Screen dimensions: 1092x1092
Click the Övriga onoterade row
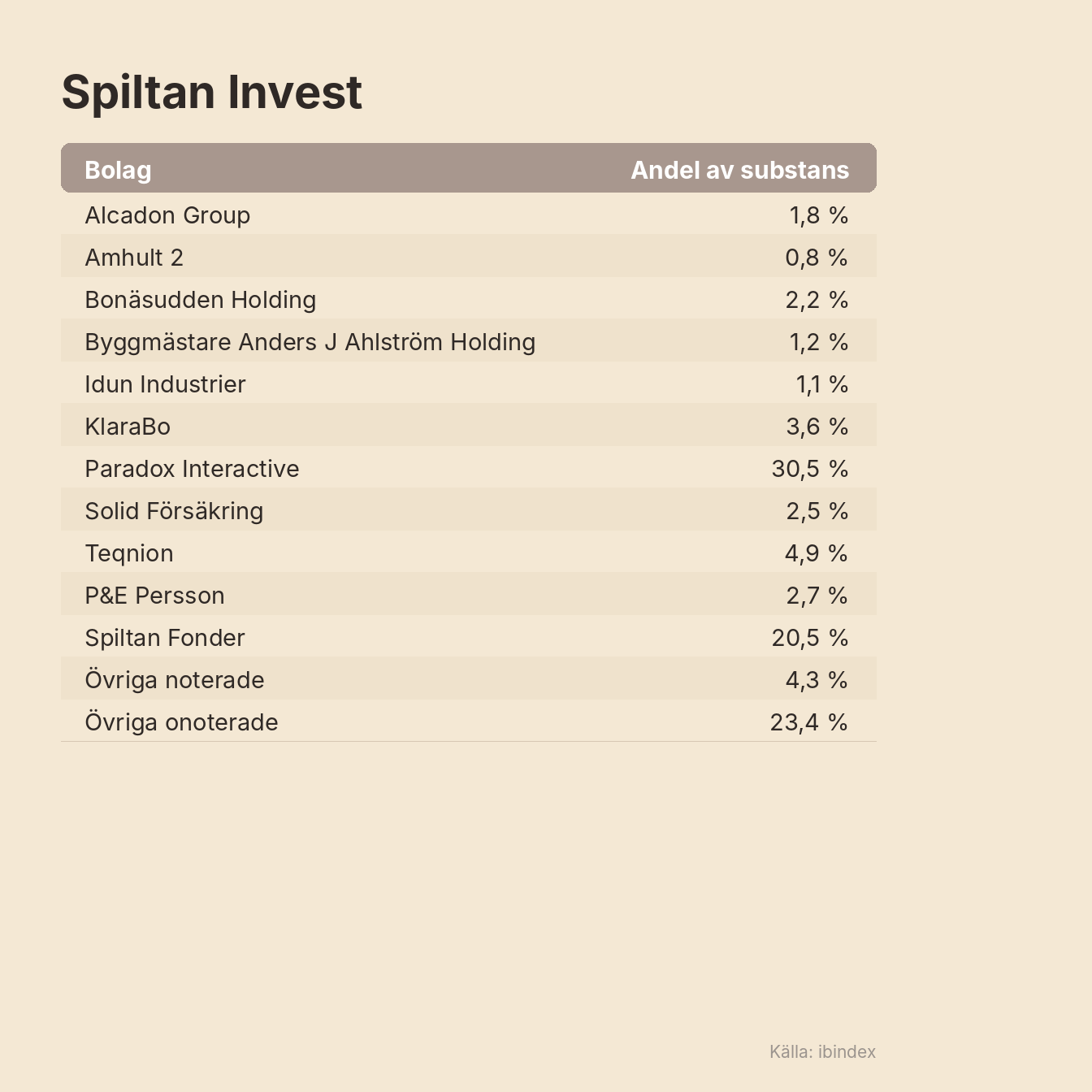pos(469,722)
